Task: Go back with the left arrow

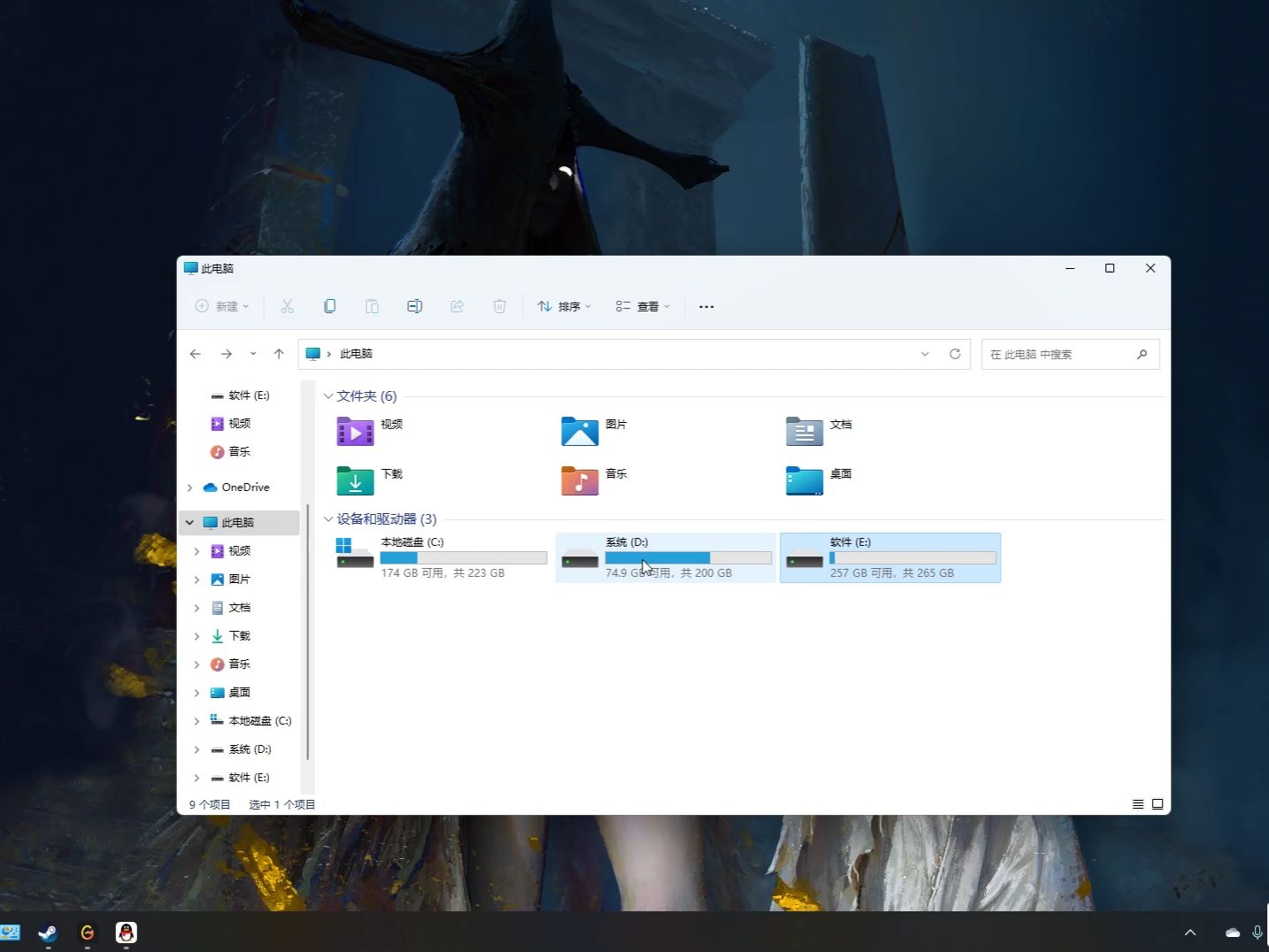Action: [x=196, y=354]
